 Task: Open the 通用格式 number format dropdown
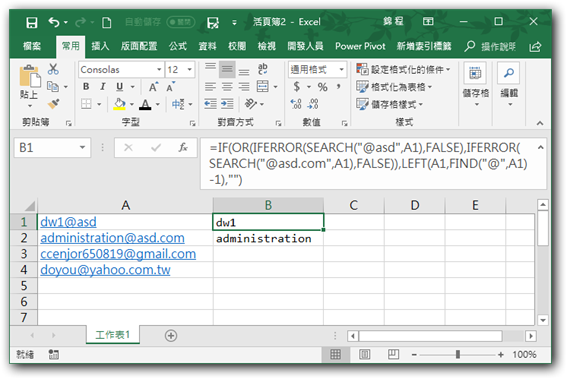coord(341,69)
